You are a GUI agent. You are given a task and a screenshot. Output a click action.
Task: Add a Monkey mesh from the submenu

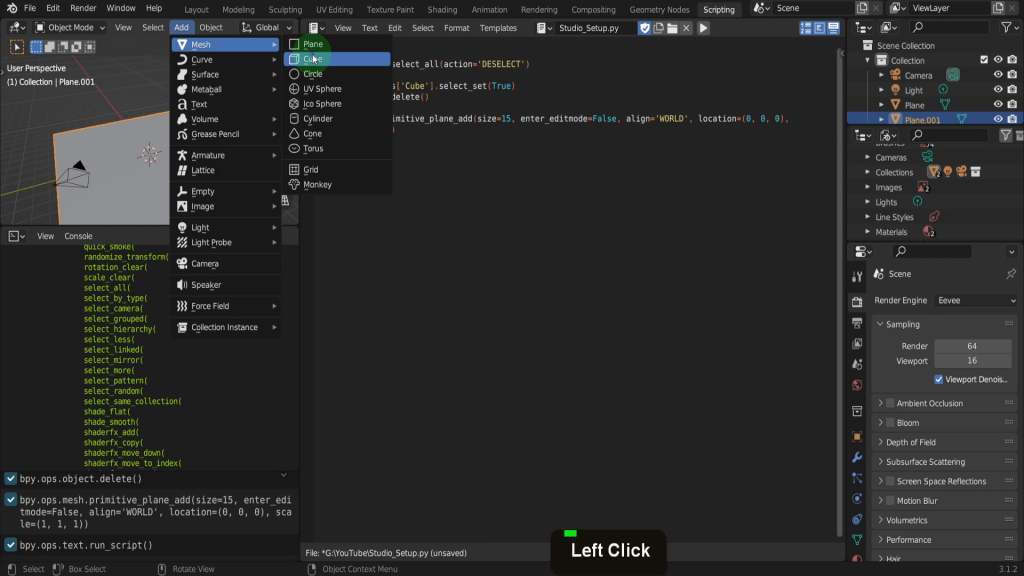tap(317, 185)
